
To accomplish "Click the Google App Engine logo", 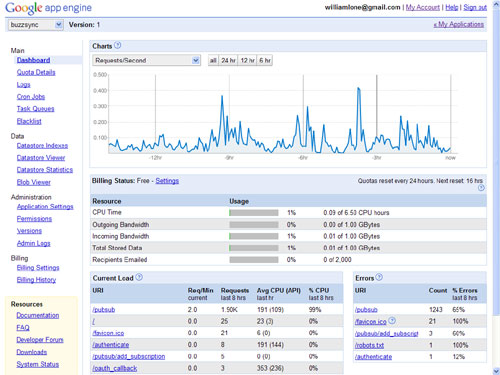I will click(x=48, y=8).
